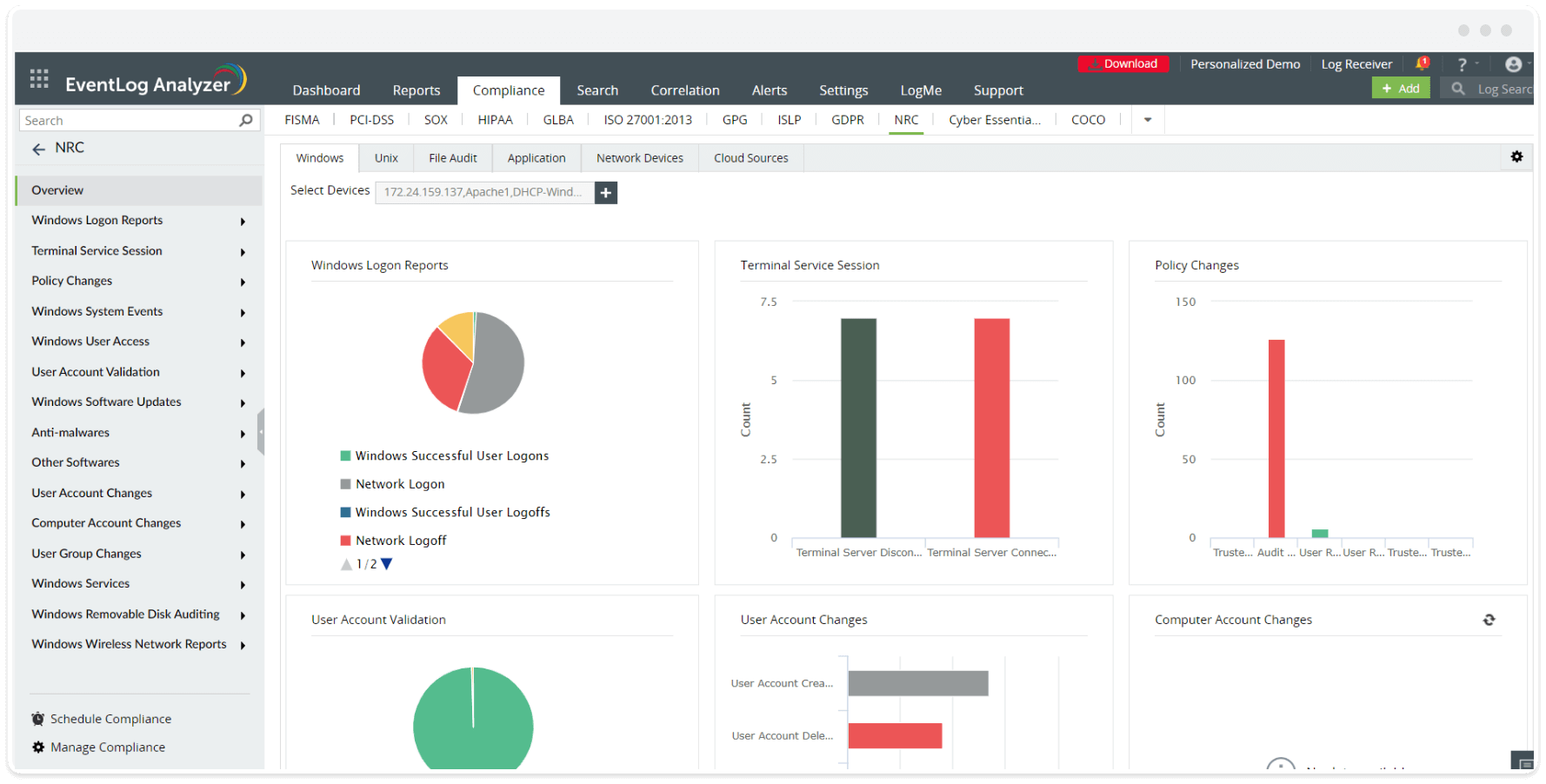Select the GDPR compliance tab
This screenshot has height=784, width=1546.
coord(848,120)
